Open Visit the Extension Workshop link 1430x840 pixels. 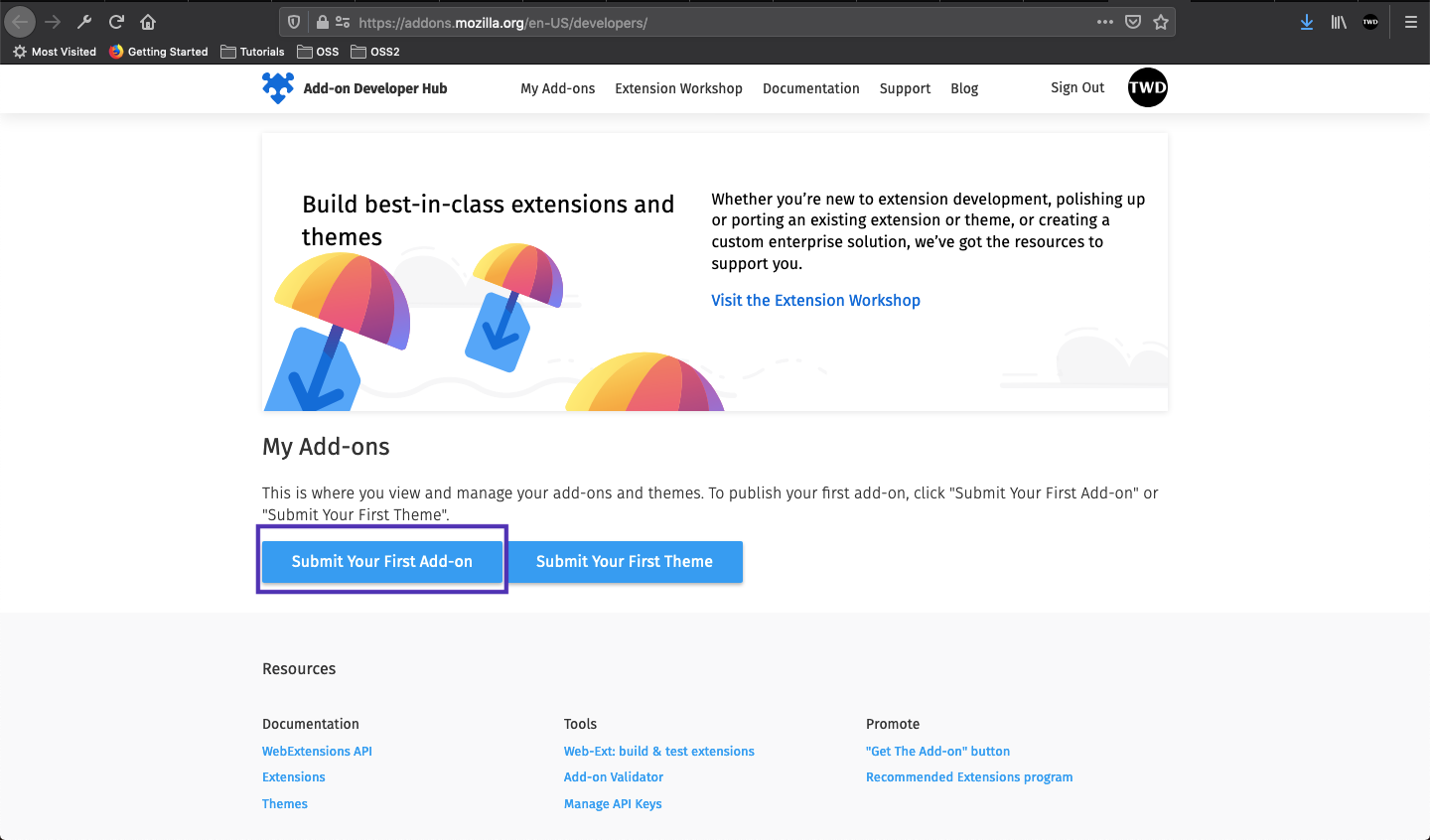(815, 300)
